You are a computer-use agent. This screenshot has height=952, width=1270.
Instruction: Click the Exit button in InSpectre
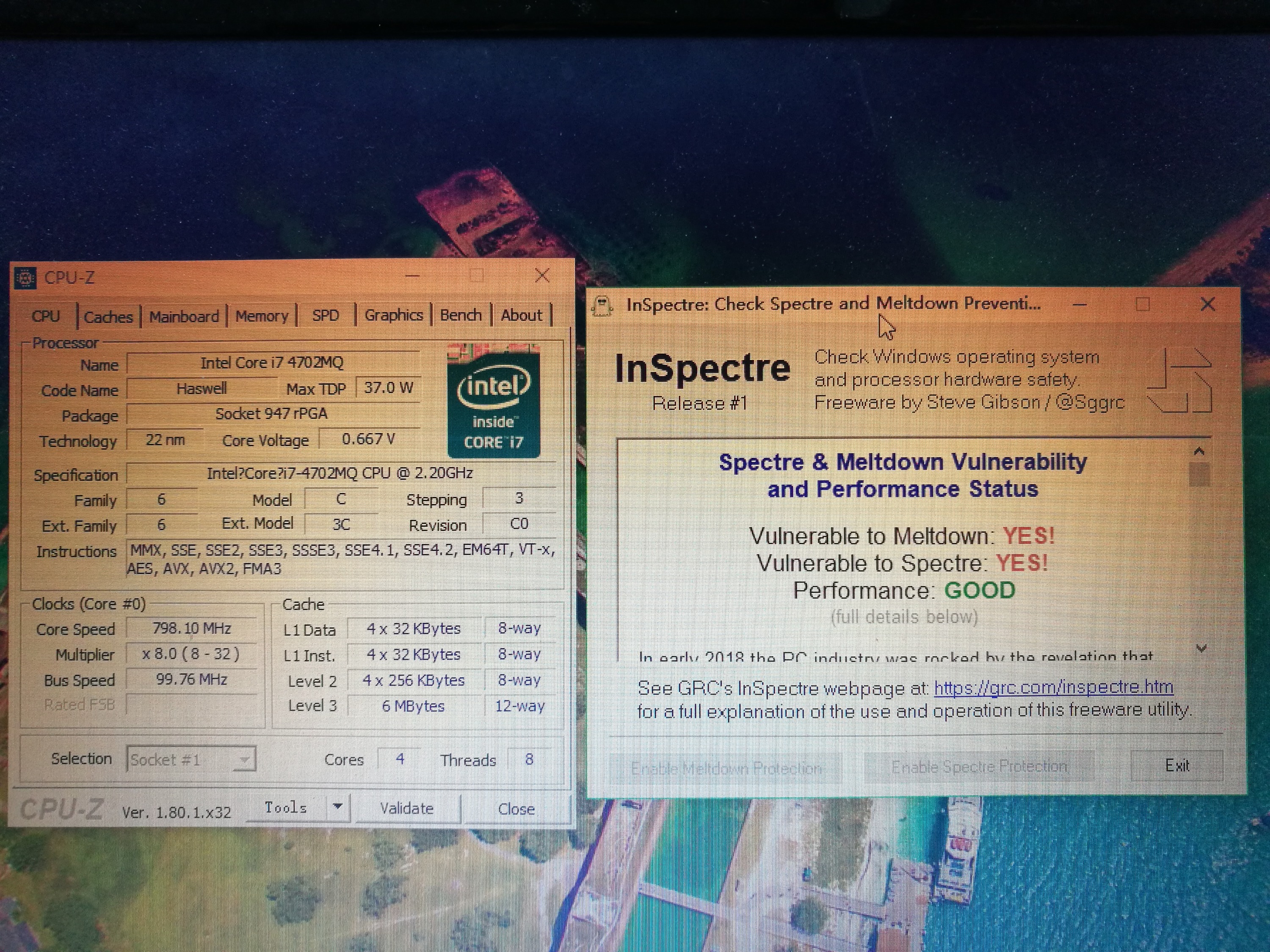[x=1177, y=765]
